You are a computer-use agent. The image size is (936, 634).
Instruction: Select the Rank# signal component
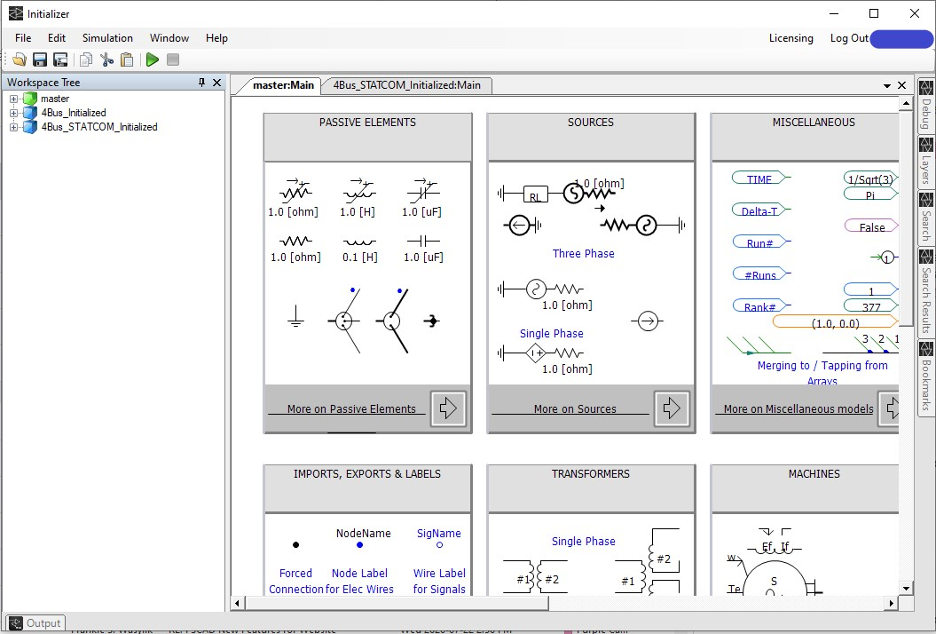click(761, 306)
